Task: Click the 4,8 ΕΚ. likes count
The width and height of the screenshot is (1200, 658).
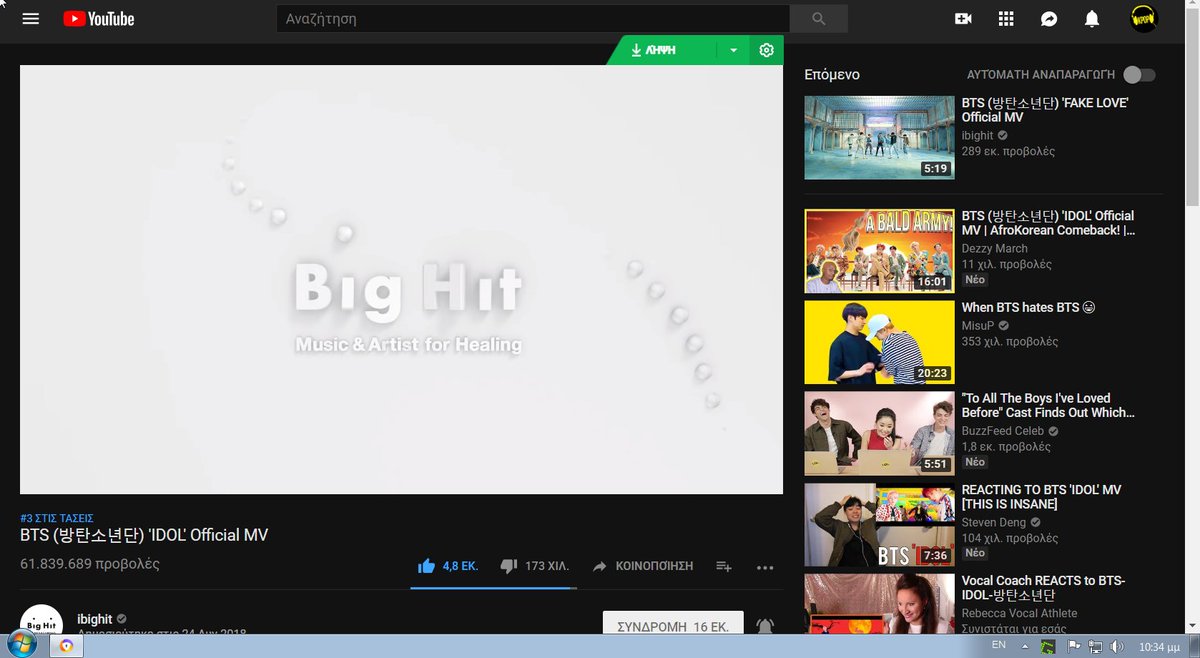Action: point(461,566)
